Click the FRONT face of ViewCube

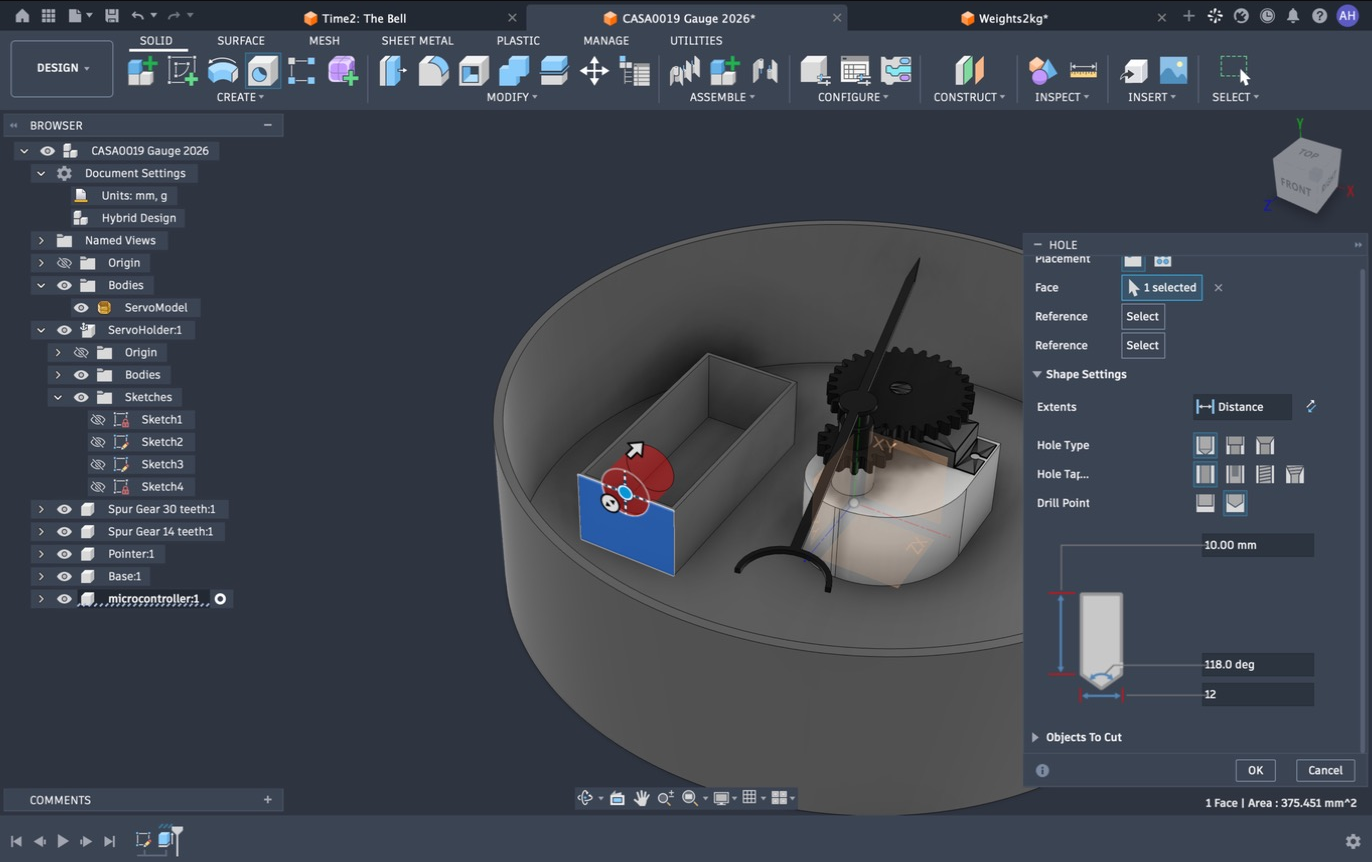click(1296, 186)
